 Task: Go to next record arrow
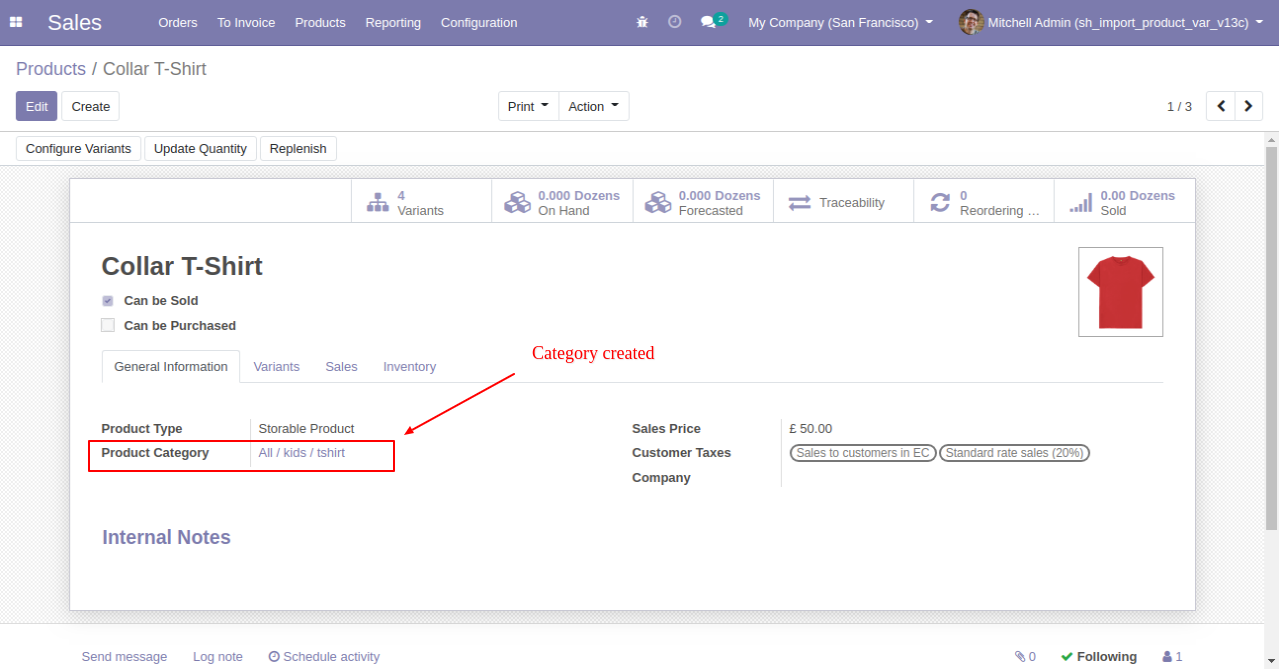pos(1249,106)
